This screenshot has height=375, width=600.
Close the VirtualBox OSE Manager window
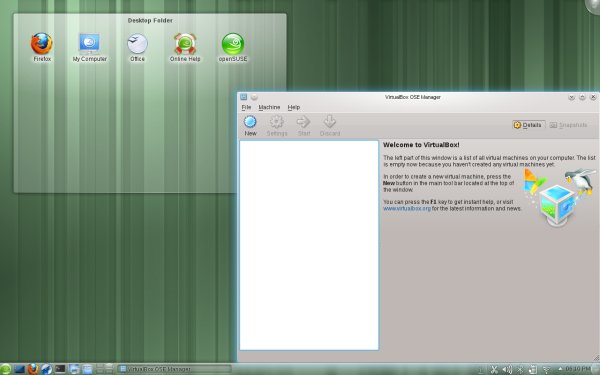click(x=593, y=97)
